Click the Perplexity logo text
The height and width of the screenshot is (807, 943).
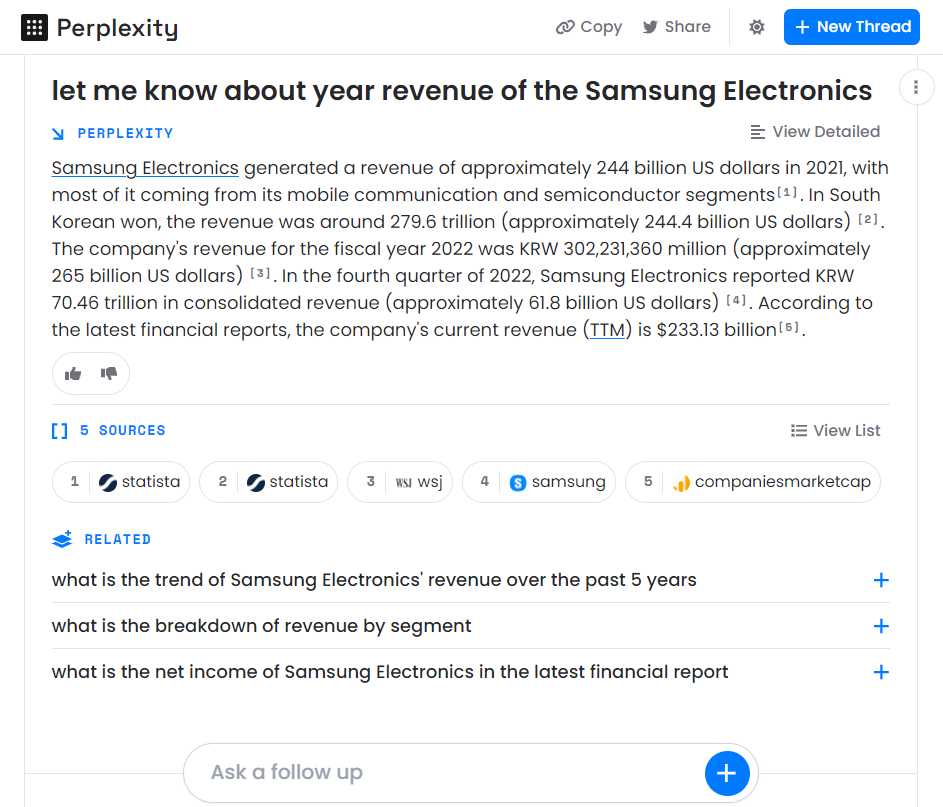(x=117, y=28)
